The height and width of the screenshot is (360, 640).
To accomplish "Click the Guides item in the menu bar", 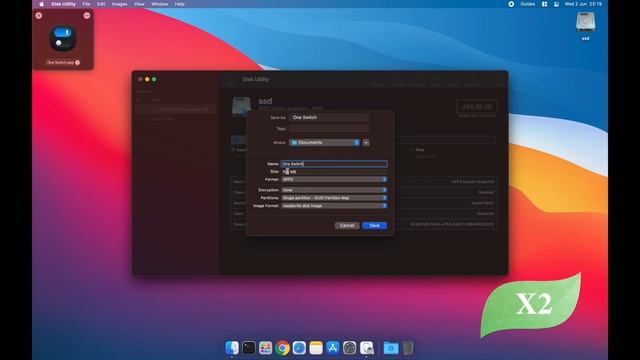I will coord(527,4).
